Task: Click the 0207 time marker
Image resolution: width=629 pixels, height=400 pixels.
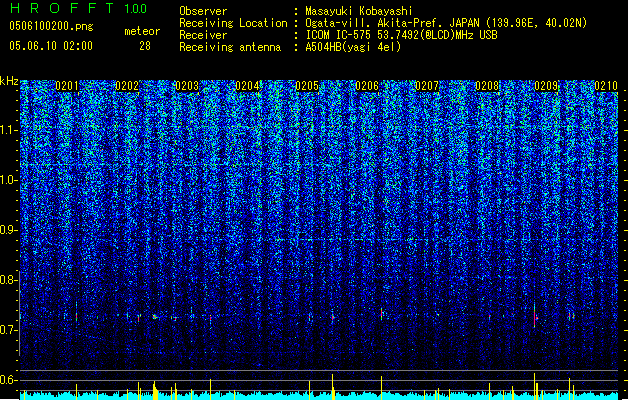Action: 427,86
